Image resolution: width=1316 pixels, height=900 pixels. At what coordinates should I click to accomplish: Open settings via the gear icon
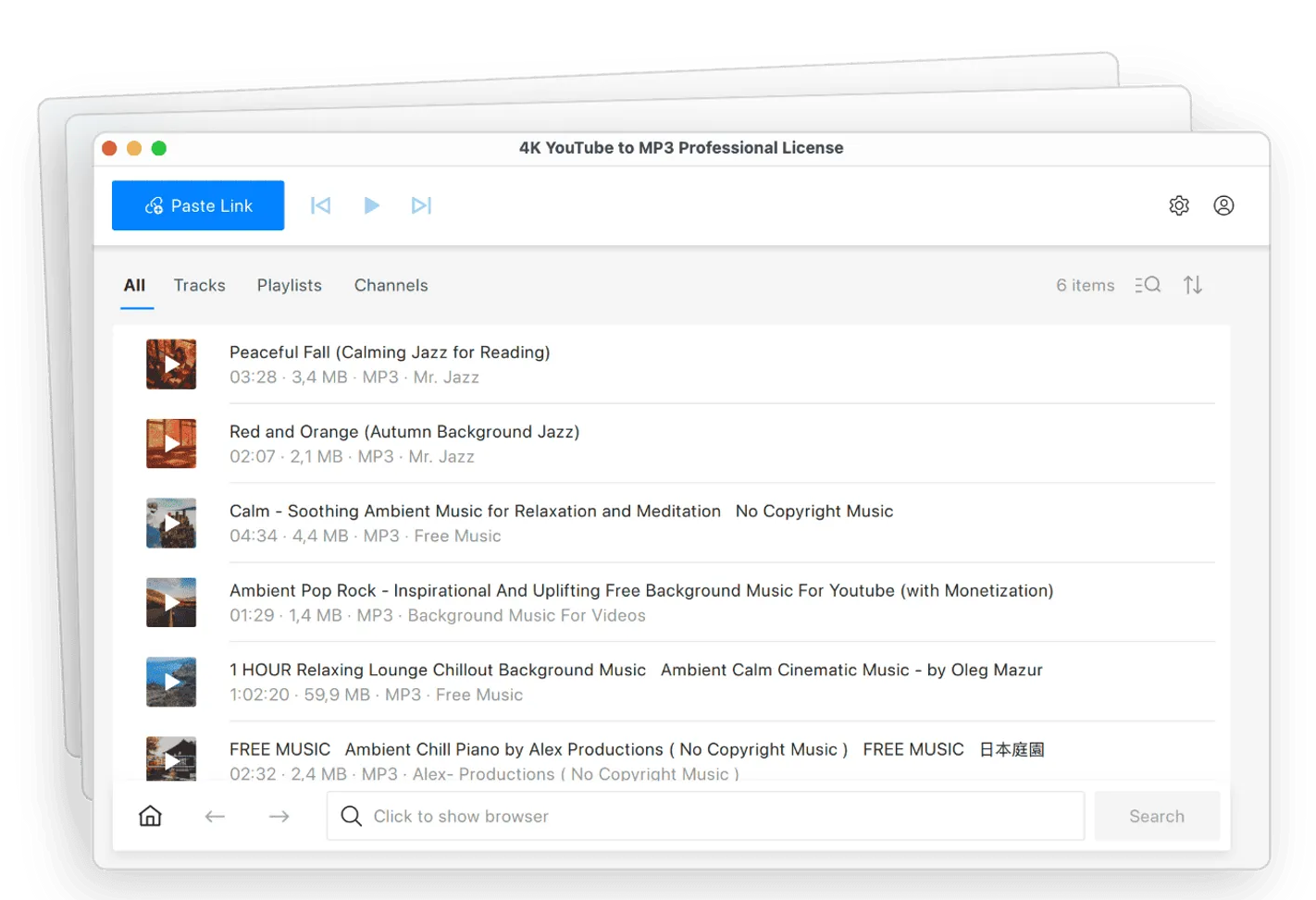[1179, 205]
